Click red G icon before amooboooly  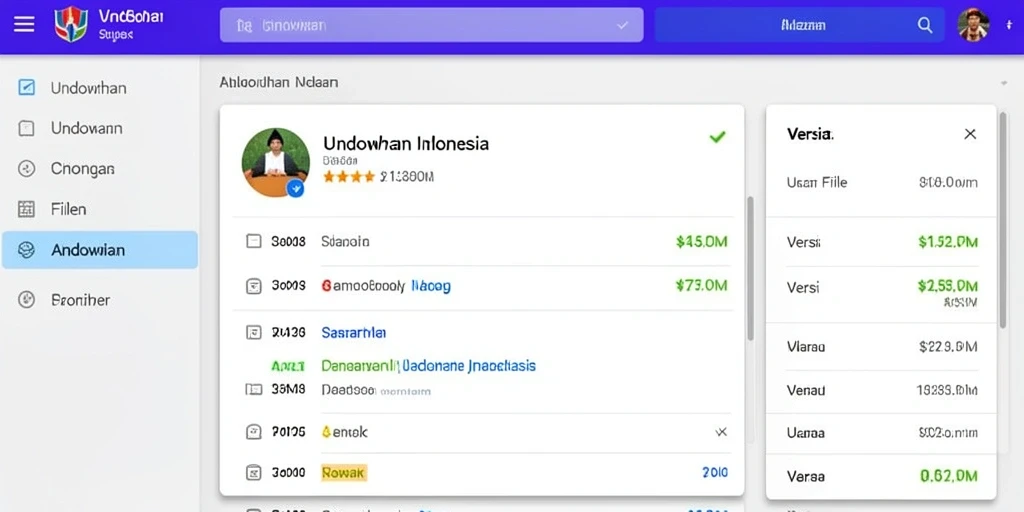pyautogui.click(x=327, y=285)
